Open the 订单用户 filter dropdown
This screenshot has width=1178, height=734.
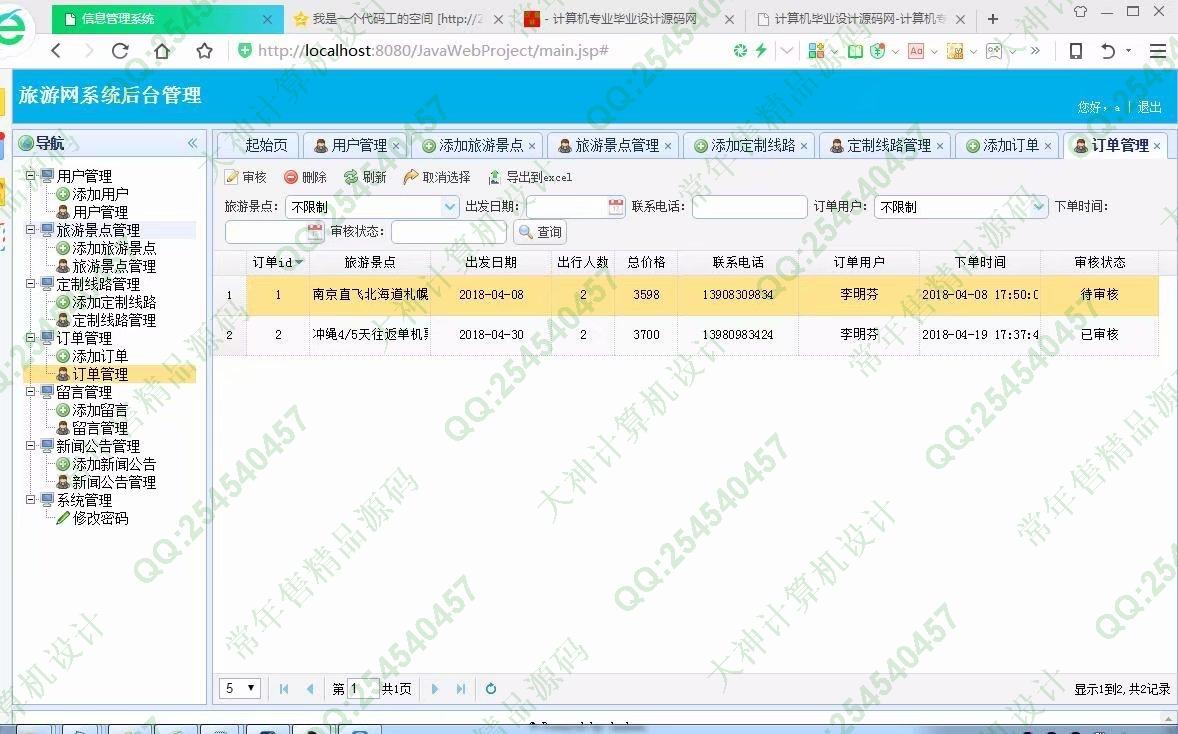coord(1038,207)
